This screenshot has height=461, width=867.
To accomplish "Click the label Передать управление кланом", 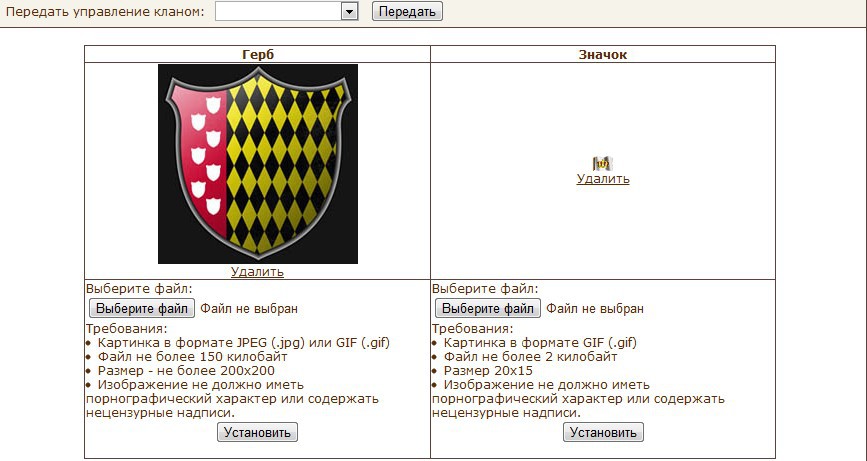I will pos(105,12).
